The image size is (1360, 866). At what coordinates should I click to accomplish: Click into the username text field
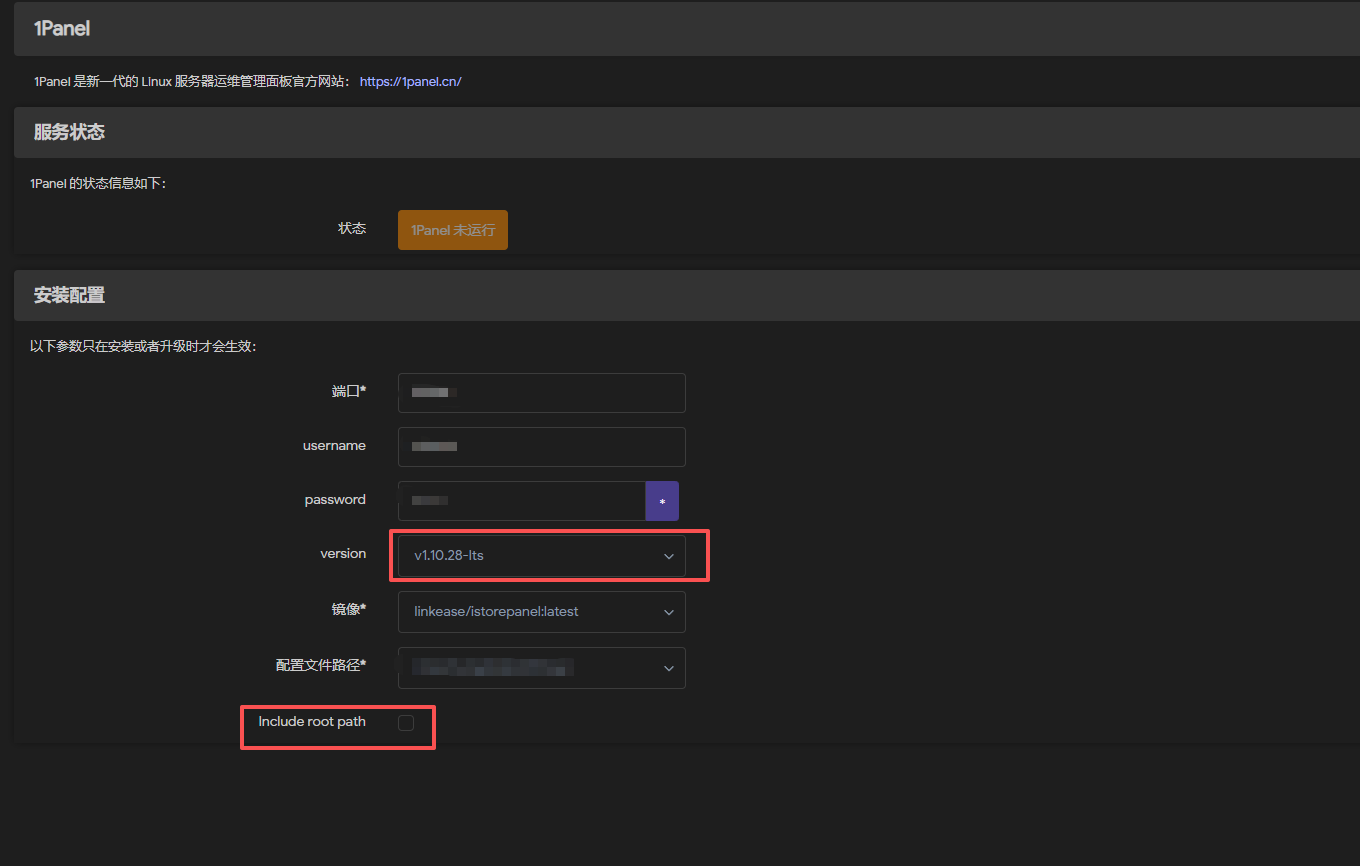pos(541,447)
